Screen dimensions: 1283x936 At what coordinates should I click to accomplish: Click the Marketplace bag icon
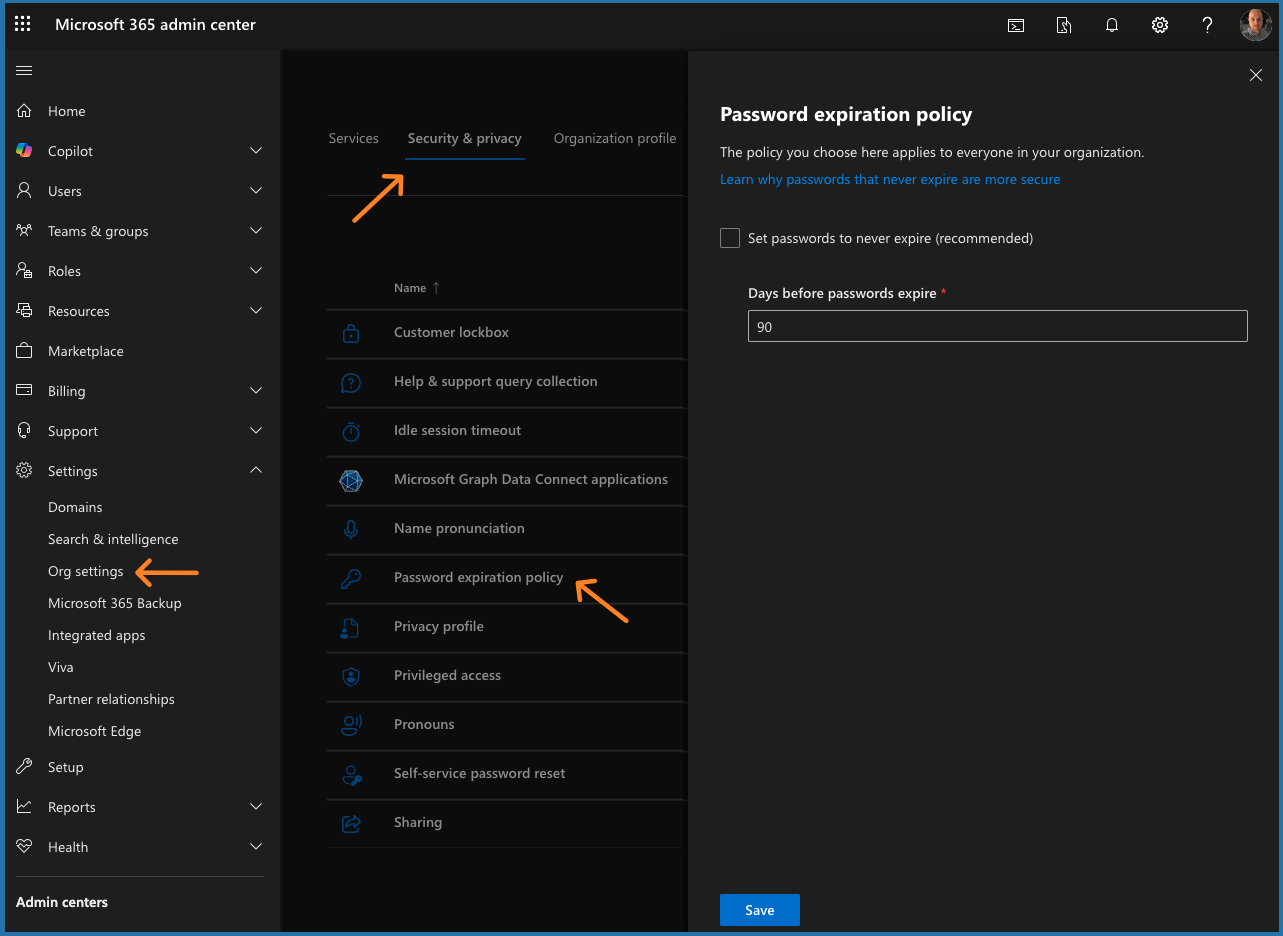click(x=25, y=351)
